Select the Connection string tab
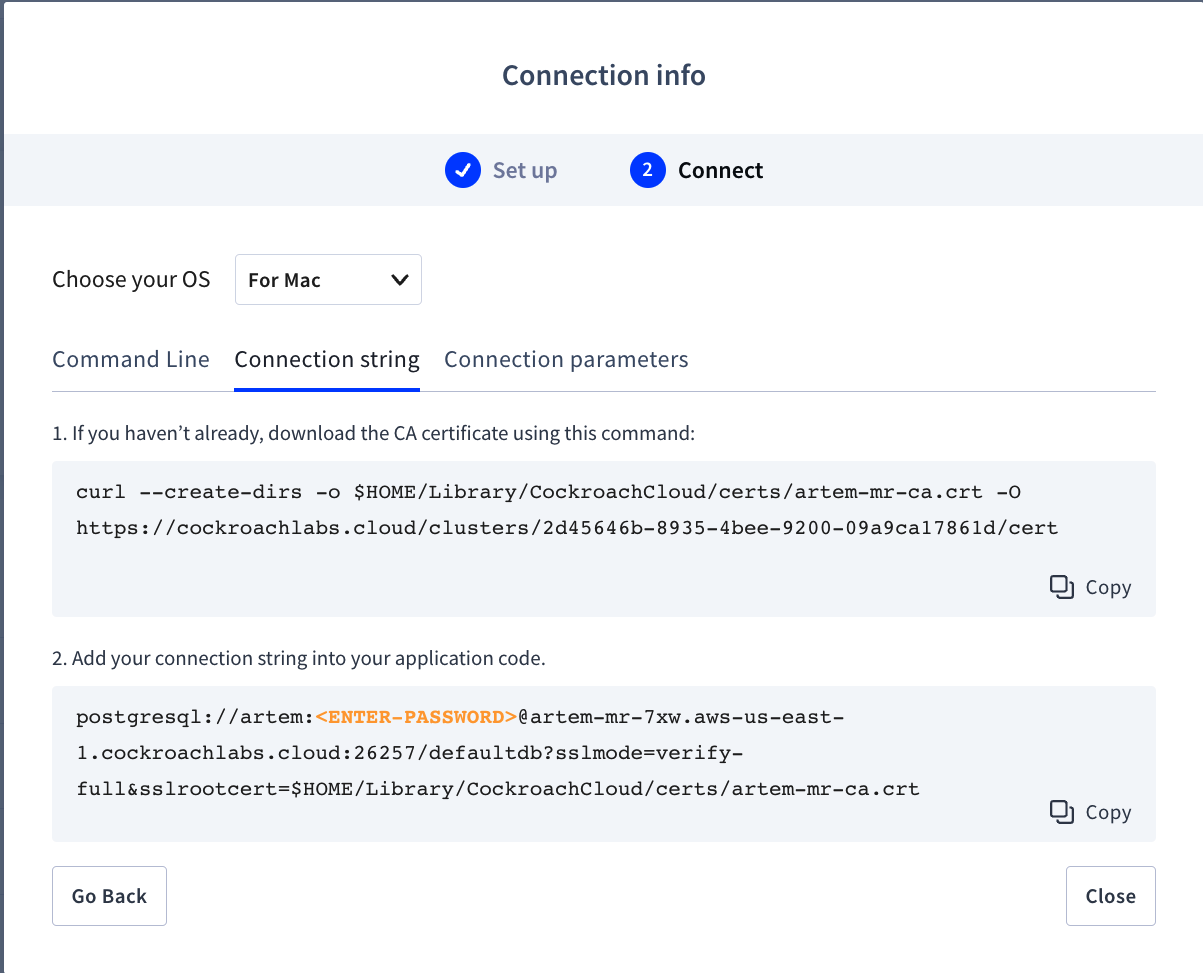 click(327, 360)
